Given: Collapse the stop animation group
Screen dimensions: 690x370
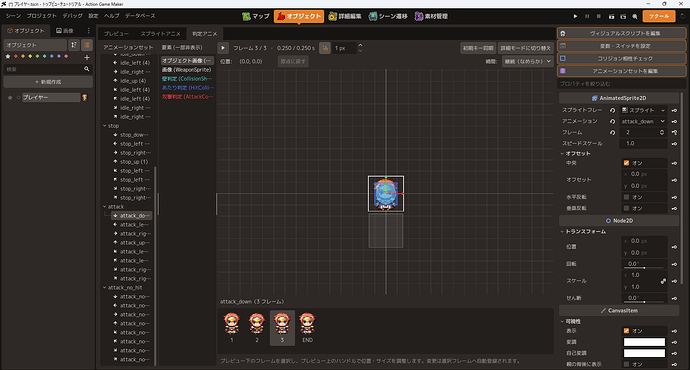Looking at the screenshot, I should pyautogui.click(x=105, y=126).
